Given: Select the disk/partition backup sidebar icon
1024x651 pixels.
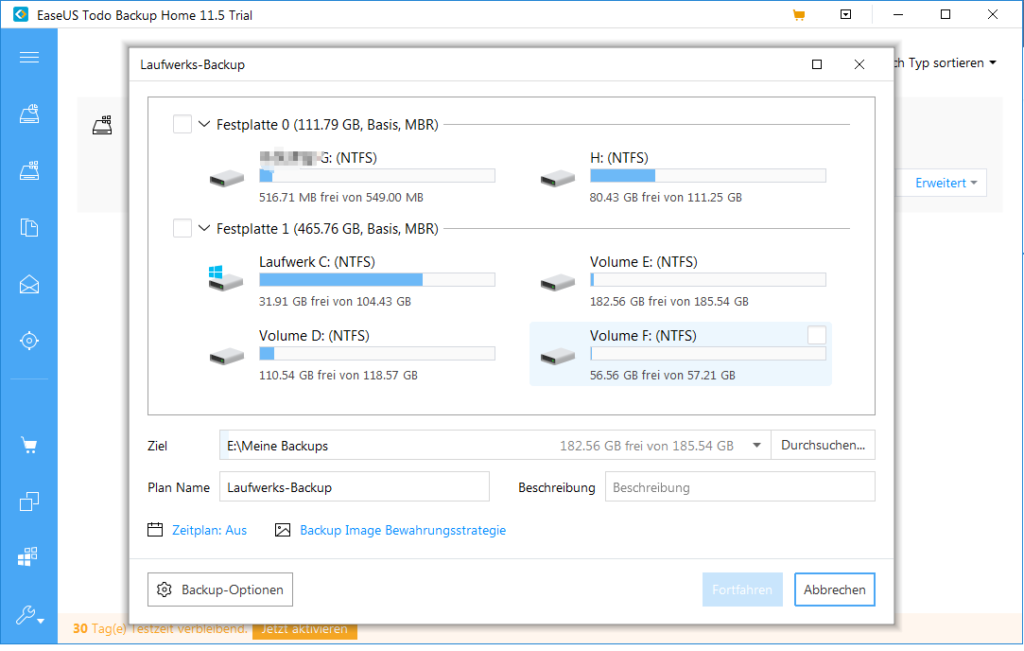Looking at the screenshot, I should tap(29, 114).
